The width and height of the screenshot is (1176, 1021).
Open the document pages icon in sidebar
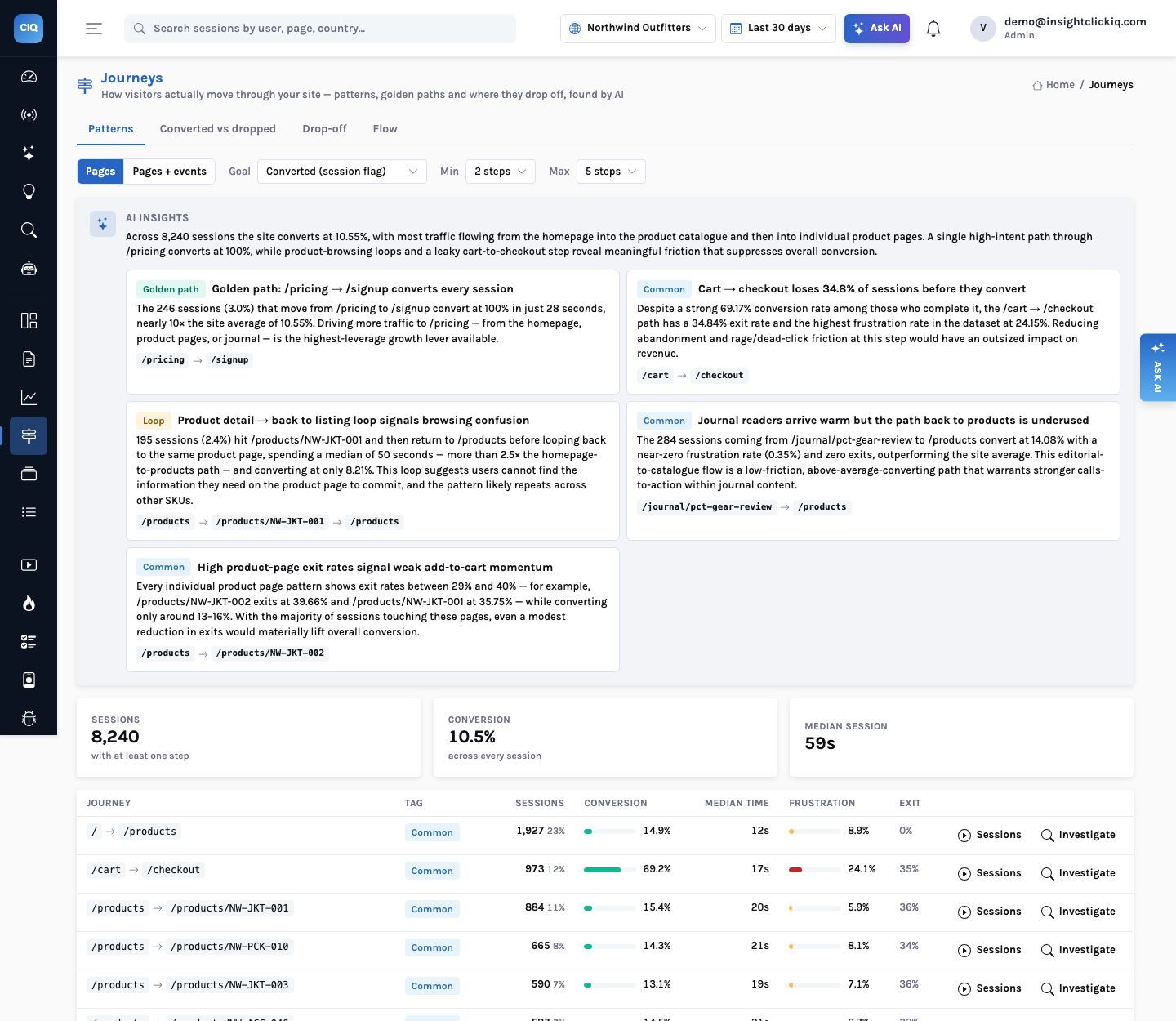pos(29,359)
